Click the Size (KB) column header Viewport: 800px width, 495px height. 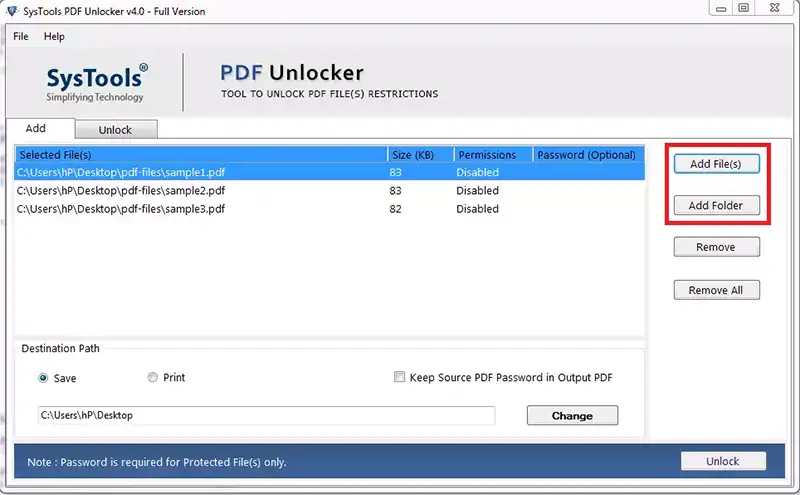coord(420,155)
